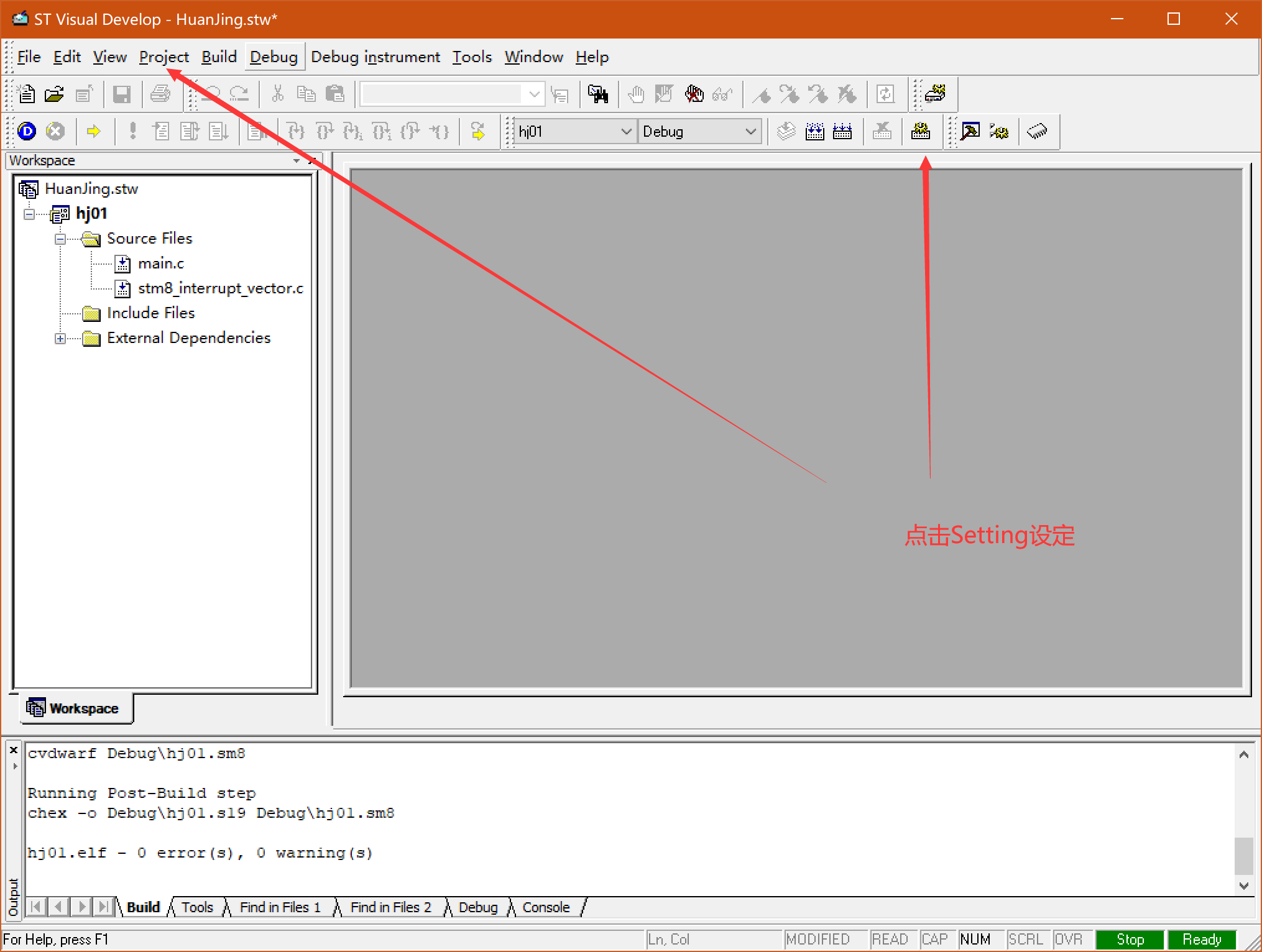Open the Project menu
This screenshot has height=952, width=1262.
click(164, 57)
